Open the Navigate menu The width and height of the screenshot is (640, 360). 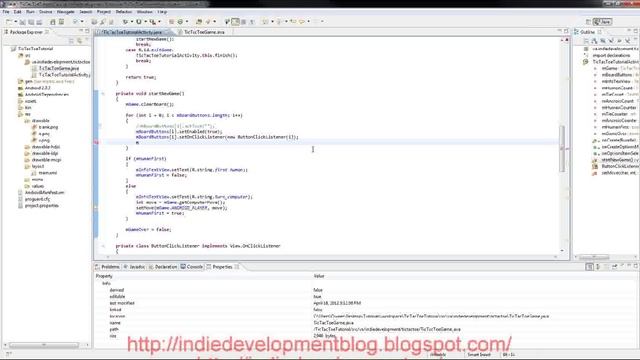[66, 12]
